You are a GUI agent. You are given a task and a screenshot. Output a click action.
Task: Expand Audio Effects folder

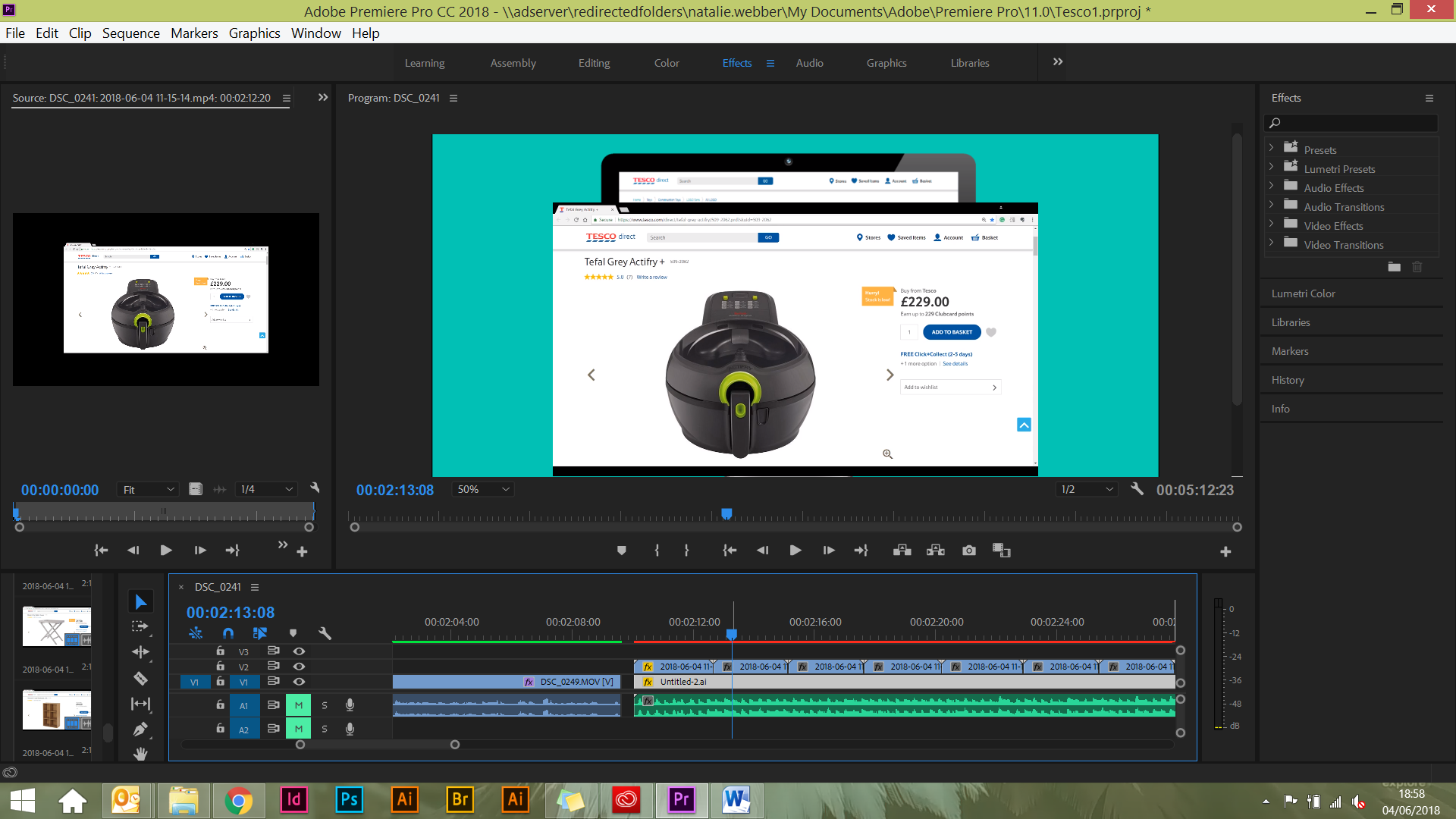point(1272,185)
